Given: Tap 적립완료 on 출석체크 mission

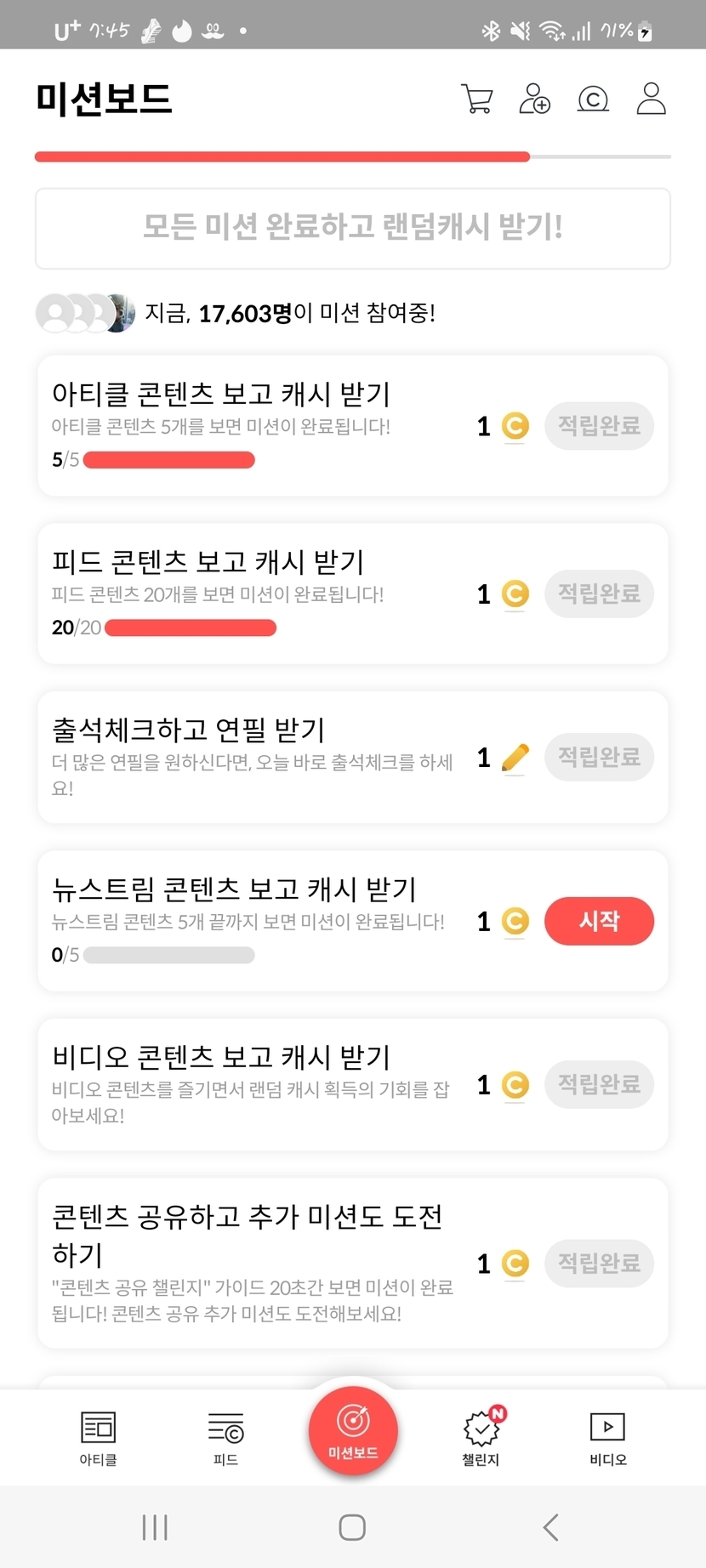Looking at the screenshot, I should pos(599,757).
